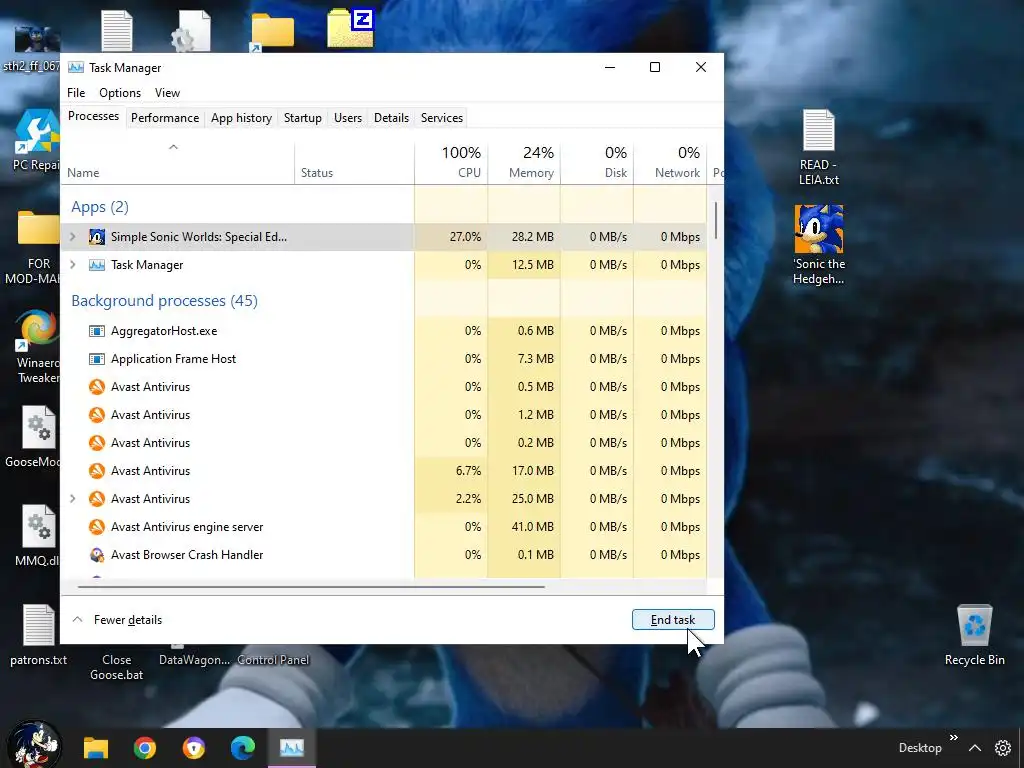Click the Avast Browser Crash Handler icon

coord(97,554)
